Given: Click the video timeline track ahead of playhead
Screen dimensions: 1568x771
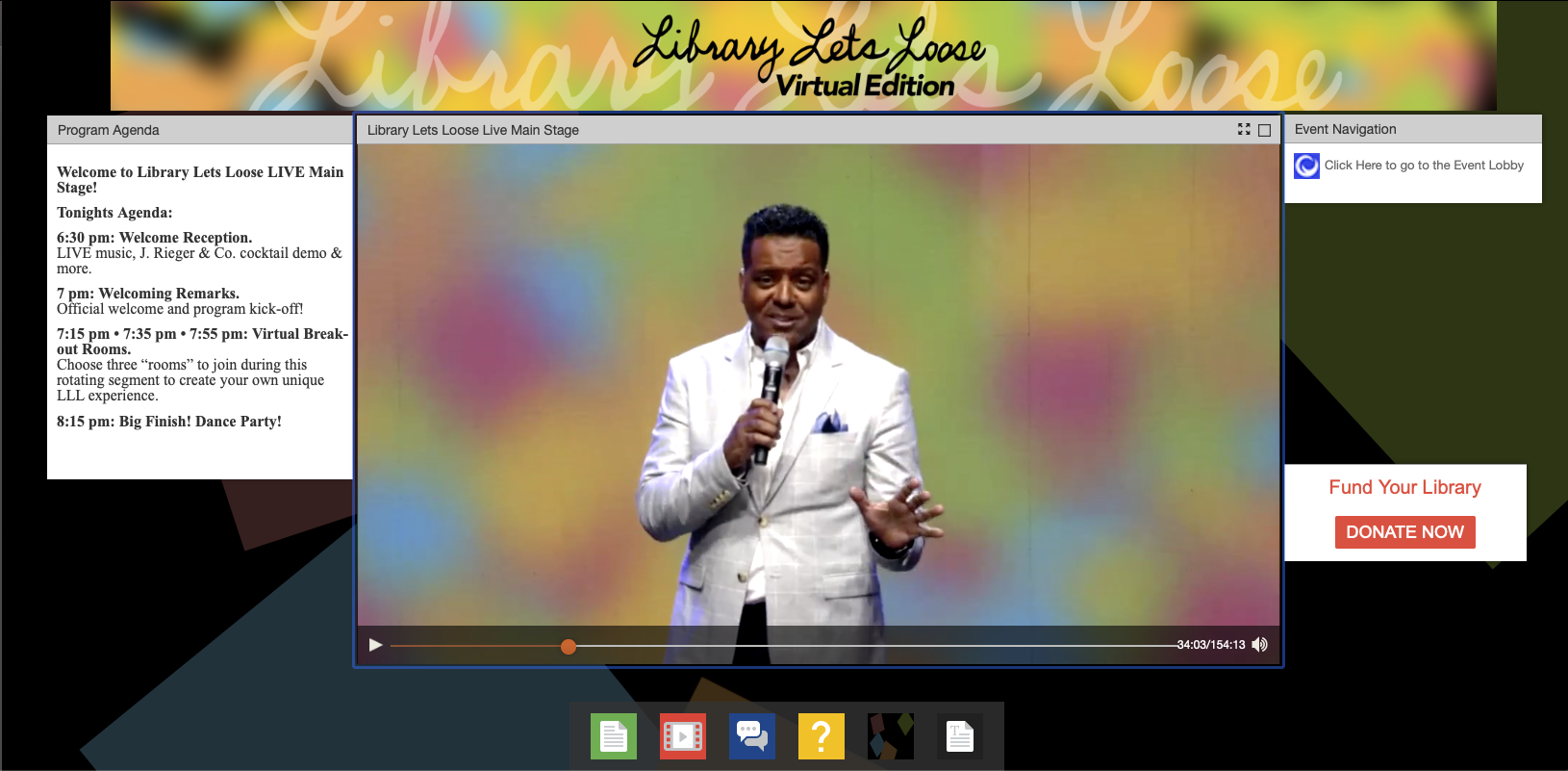Looking at the screenshot, I should (875, 646).
